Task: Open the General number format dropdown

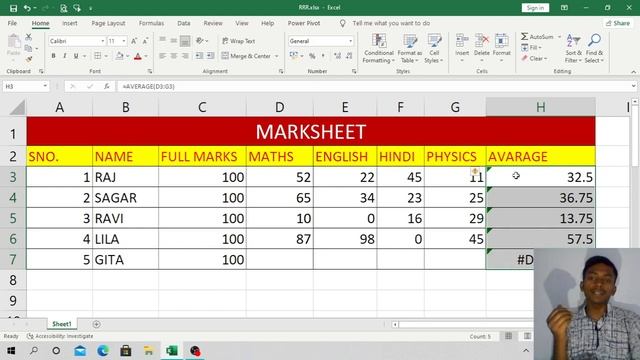Action: click(350, 41)
